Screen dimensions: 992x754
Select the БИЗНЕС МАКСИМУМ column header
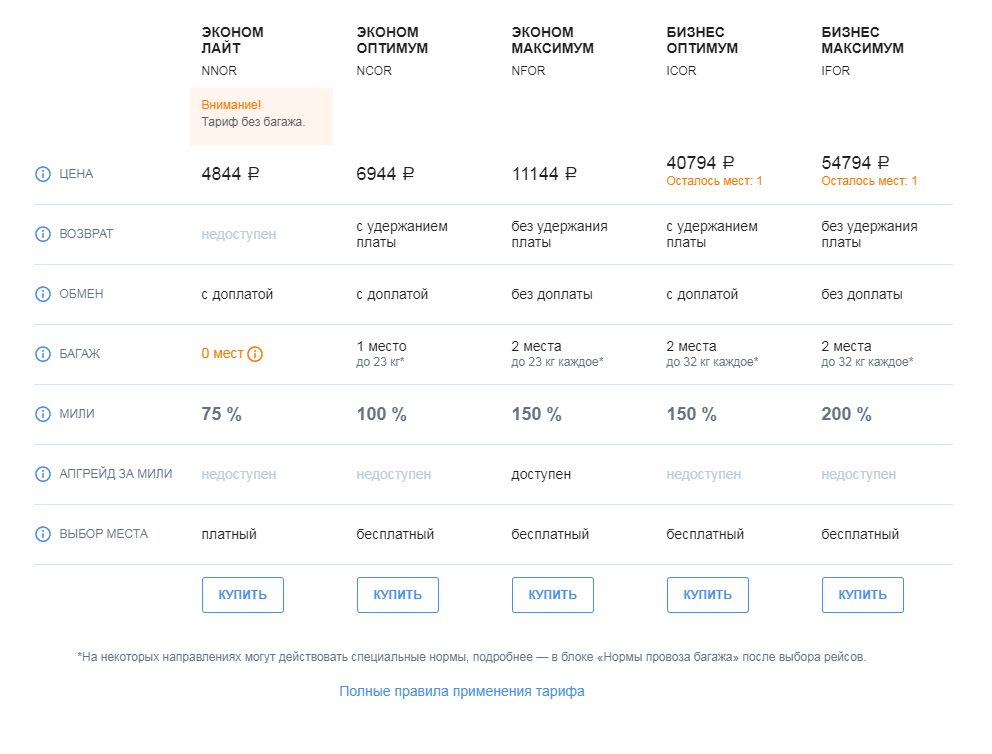click(x=862, y=40)
